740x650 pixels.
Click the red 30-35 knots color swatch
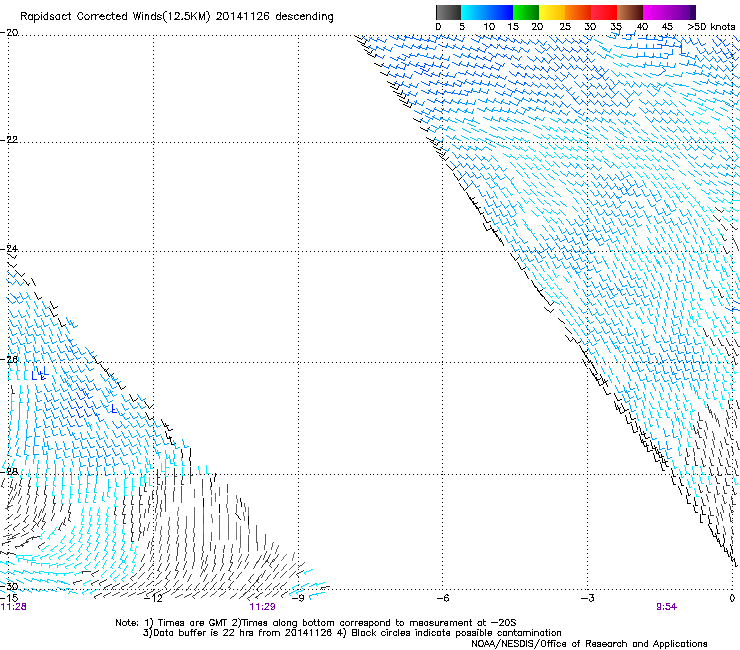pos(604,12)
